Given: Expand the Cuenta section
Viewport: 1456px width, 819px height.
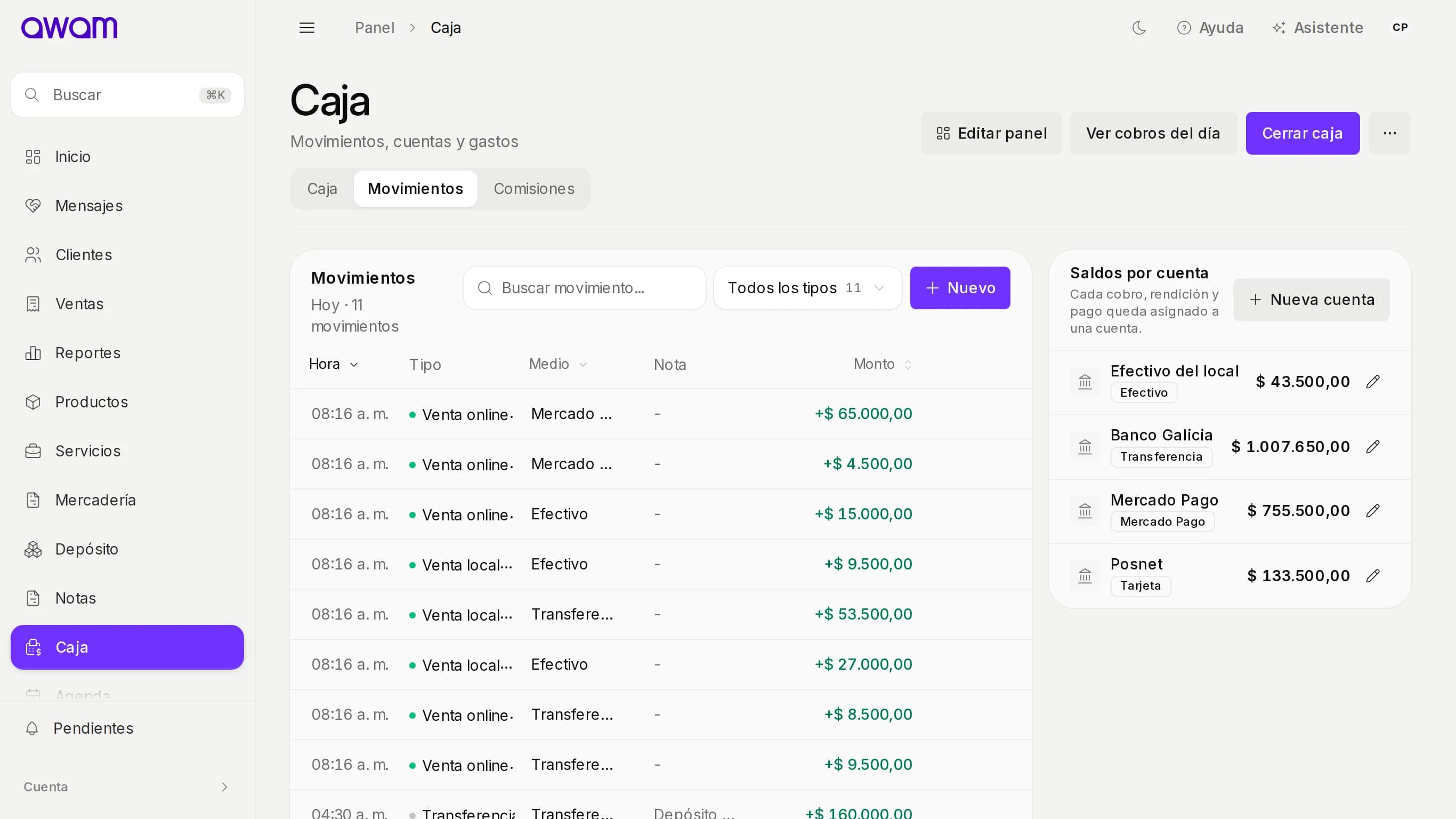Looking at the screenshot, I should 127,787.
